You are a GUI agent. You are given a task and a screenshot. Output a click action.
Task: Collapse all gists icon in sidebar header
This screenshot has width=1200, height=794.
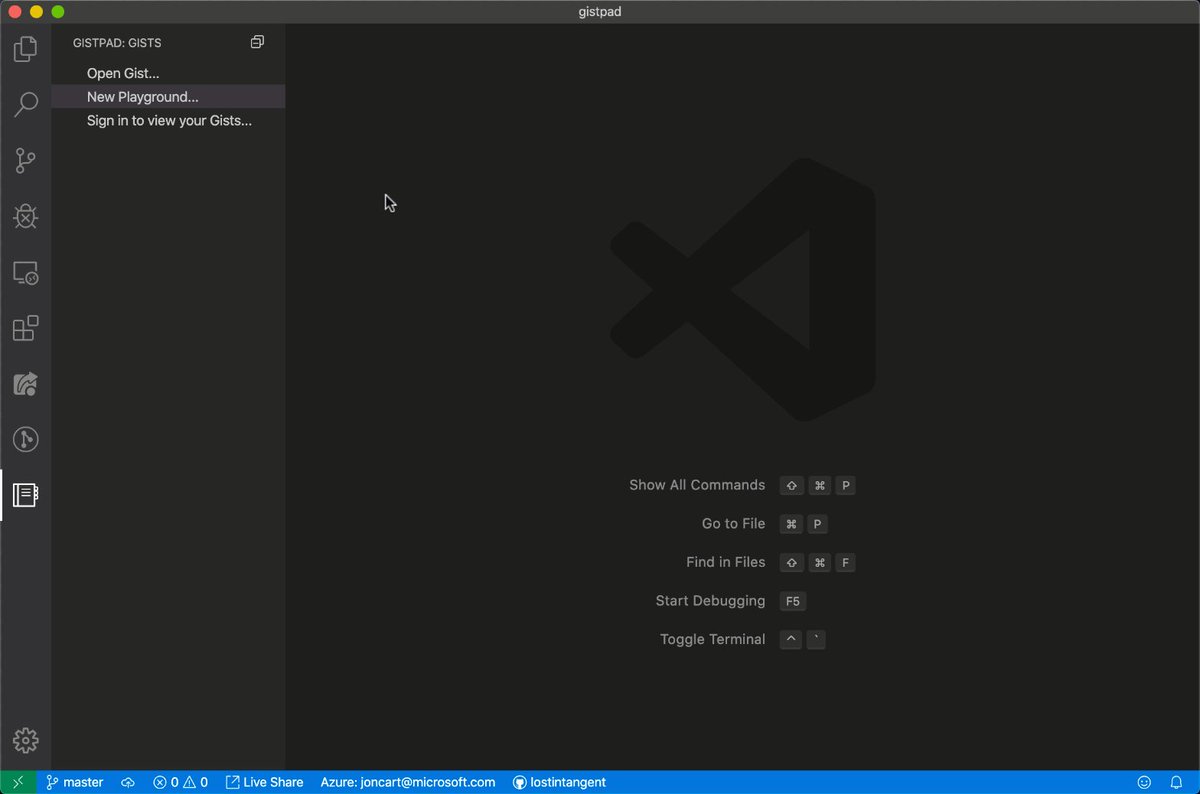pyautogui.click(x=257, y=42)
